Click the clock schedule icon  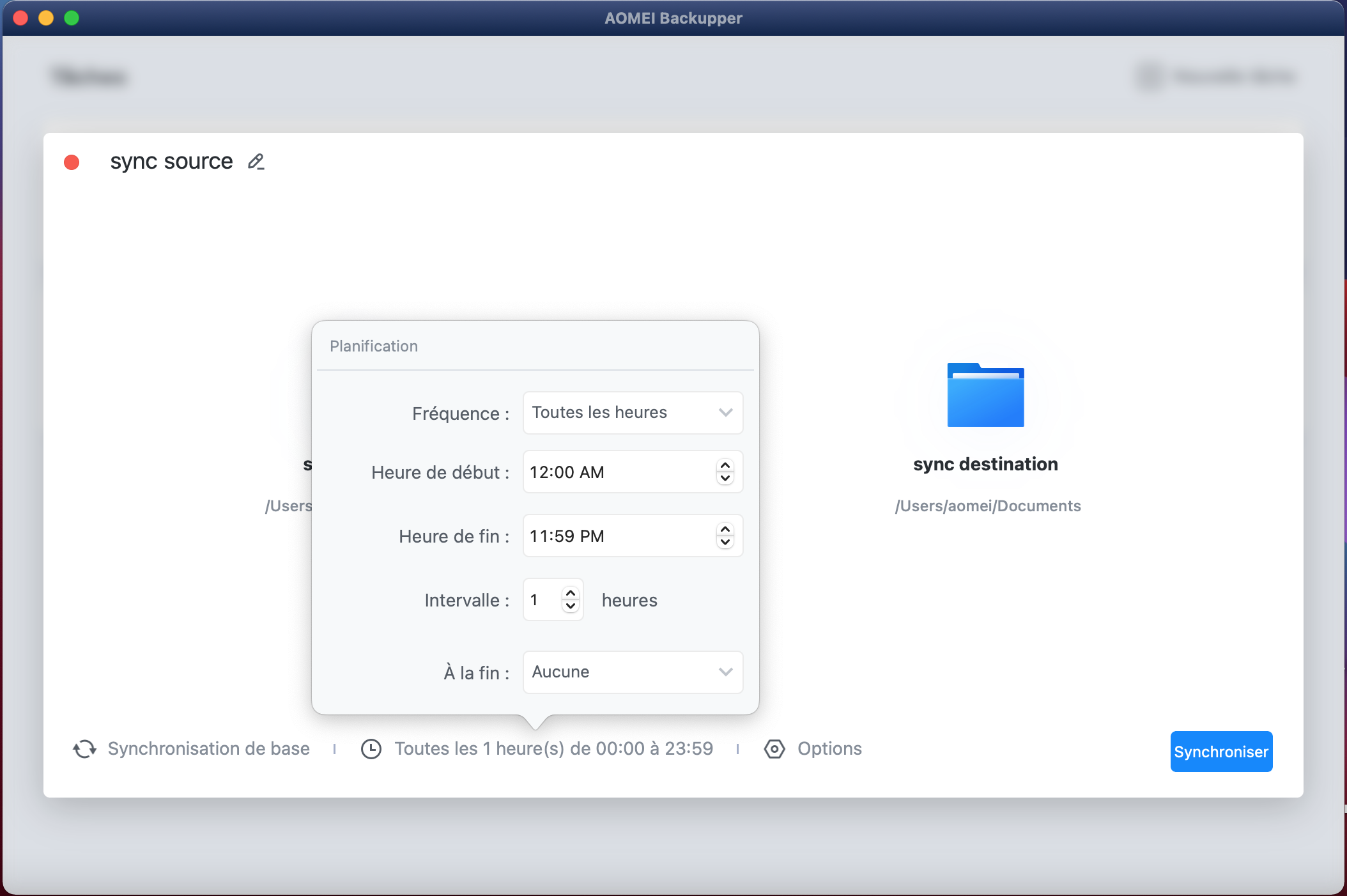click(x=371, y=749)
